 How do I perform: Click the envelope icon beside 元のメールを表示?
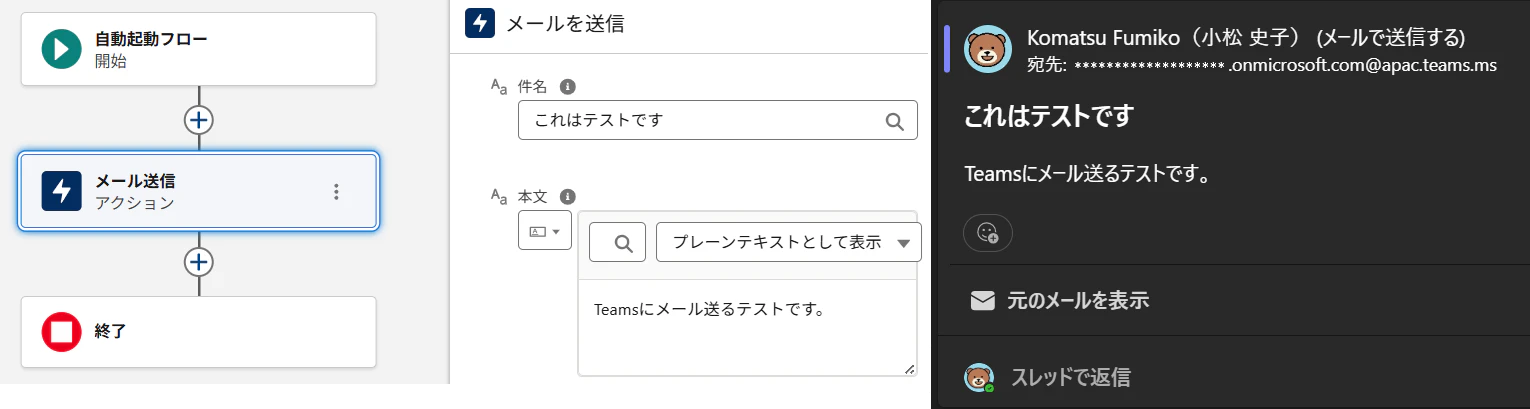(x=983, y=300)
